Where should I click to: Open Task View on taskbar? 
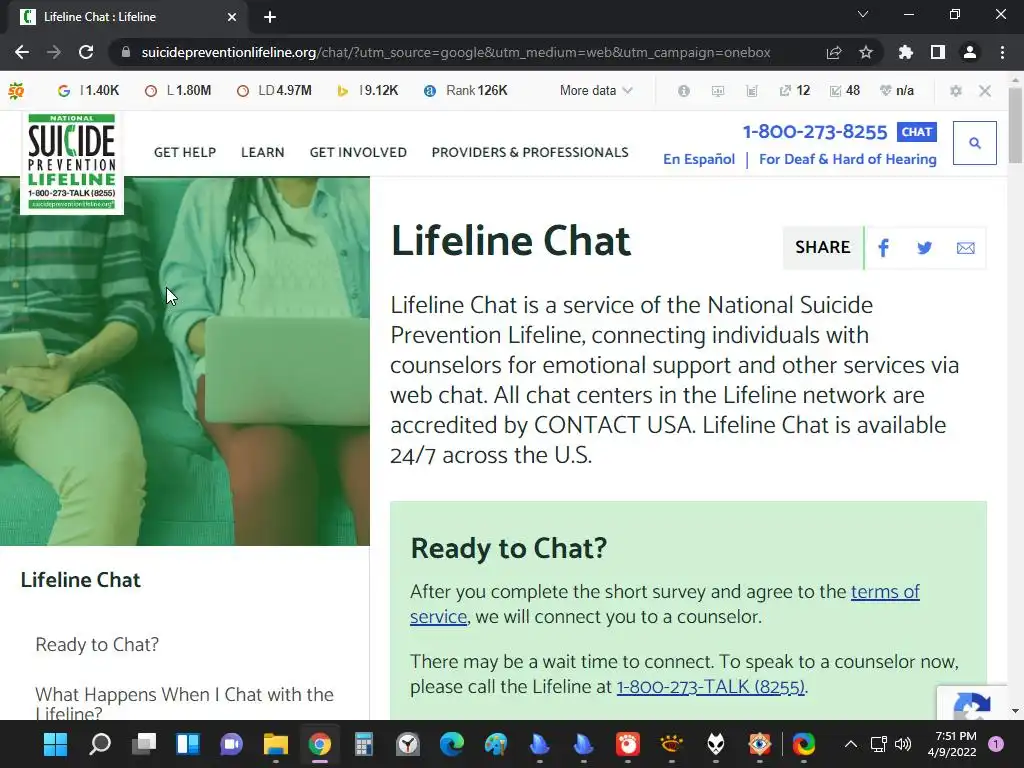144,744
